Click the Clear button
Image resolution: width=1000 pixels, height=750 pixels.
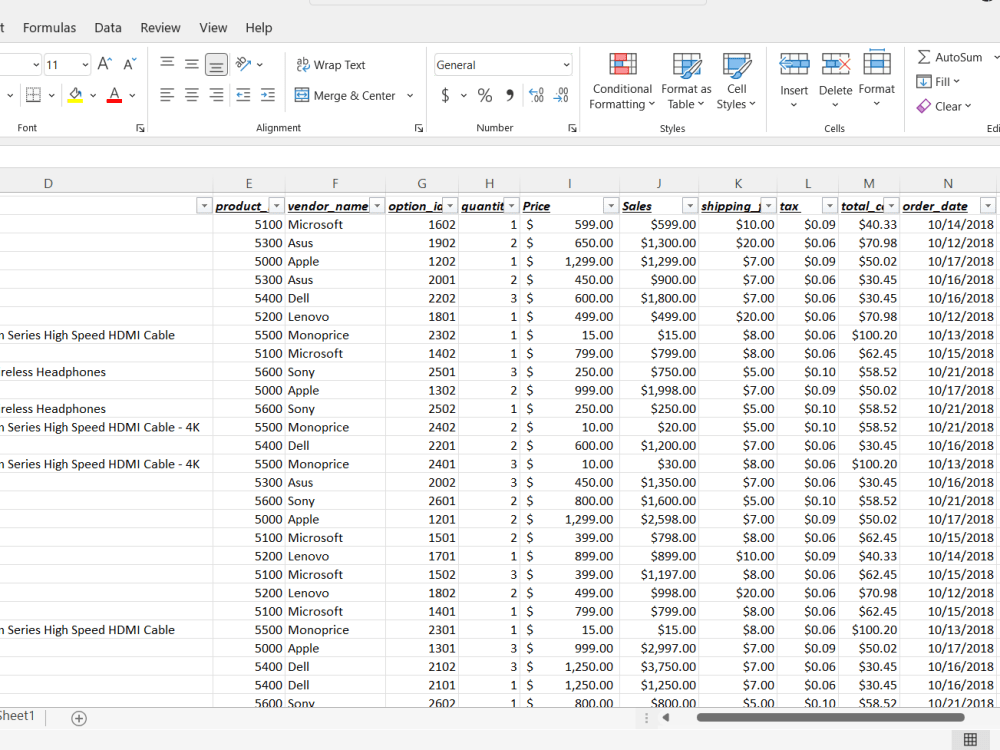[944, 107]
